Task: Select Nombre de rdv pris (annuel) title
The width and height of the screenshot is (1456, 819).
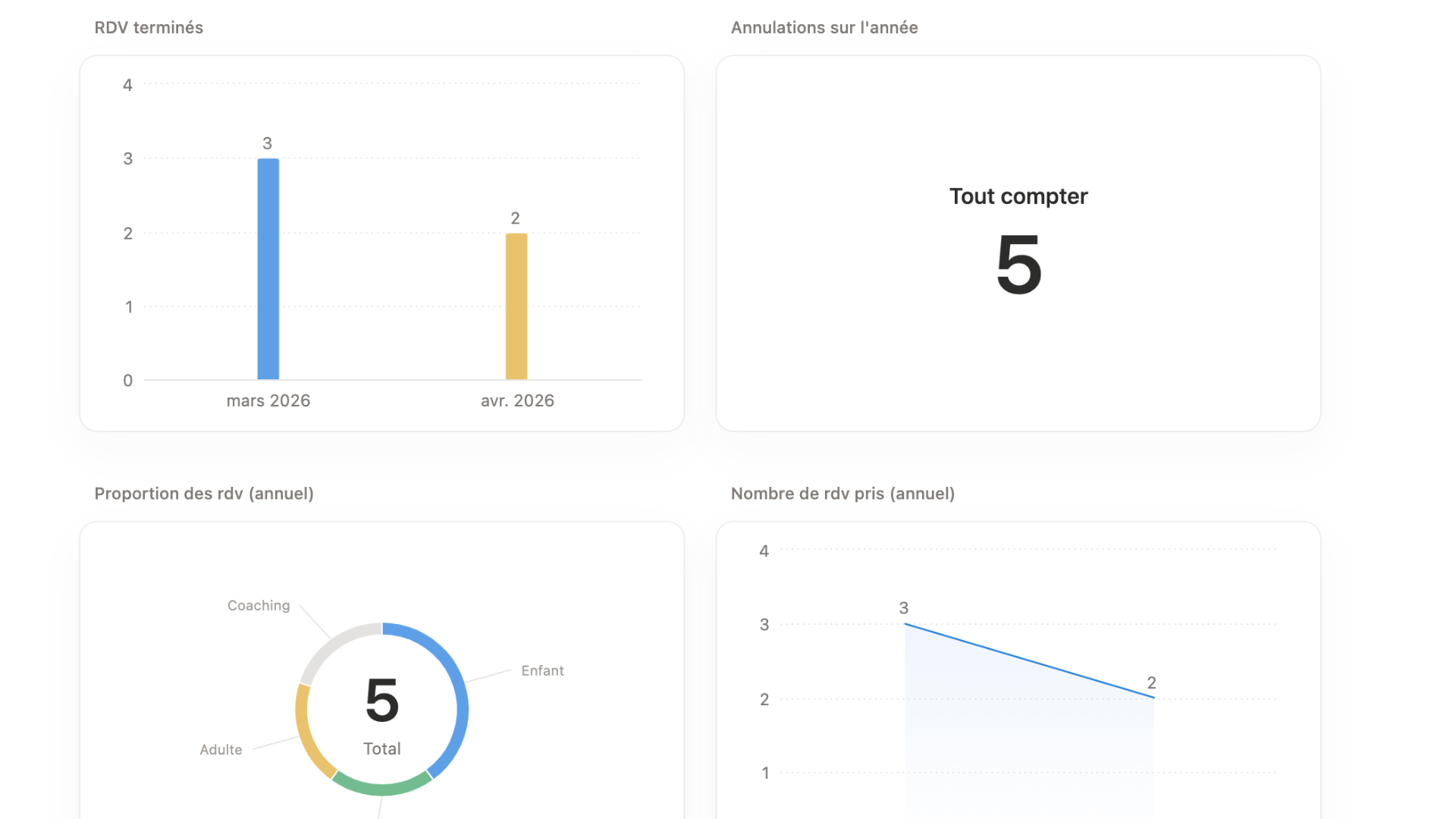Action: [843, 494]
